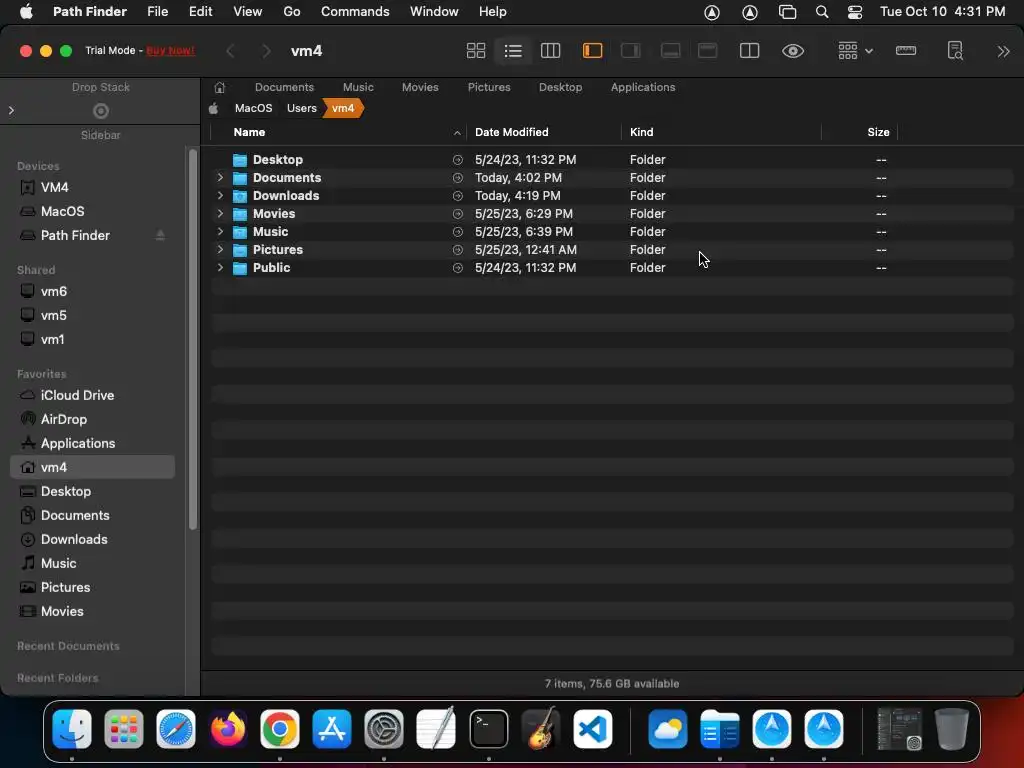The height and width of the screenshot is (768, 1024).
Task: Expand the Downloads folder row
Action: (x=220, y=195)
